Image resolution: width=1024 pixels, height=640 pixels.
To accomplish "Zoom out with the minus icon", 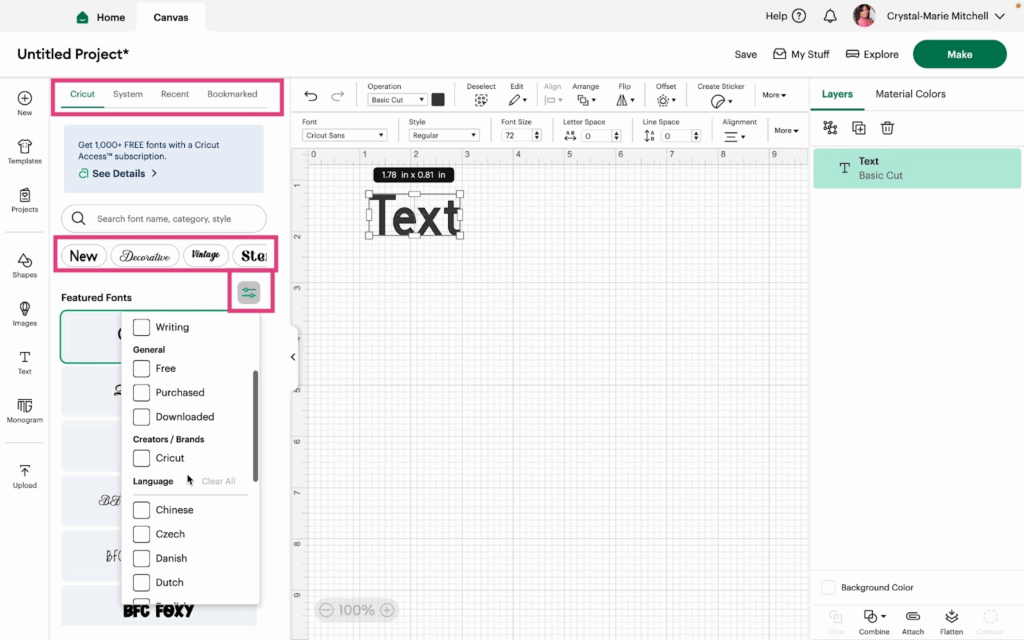I will pyautogui.click(x=327, y=610).
